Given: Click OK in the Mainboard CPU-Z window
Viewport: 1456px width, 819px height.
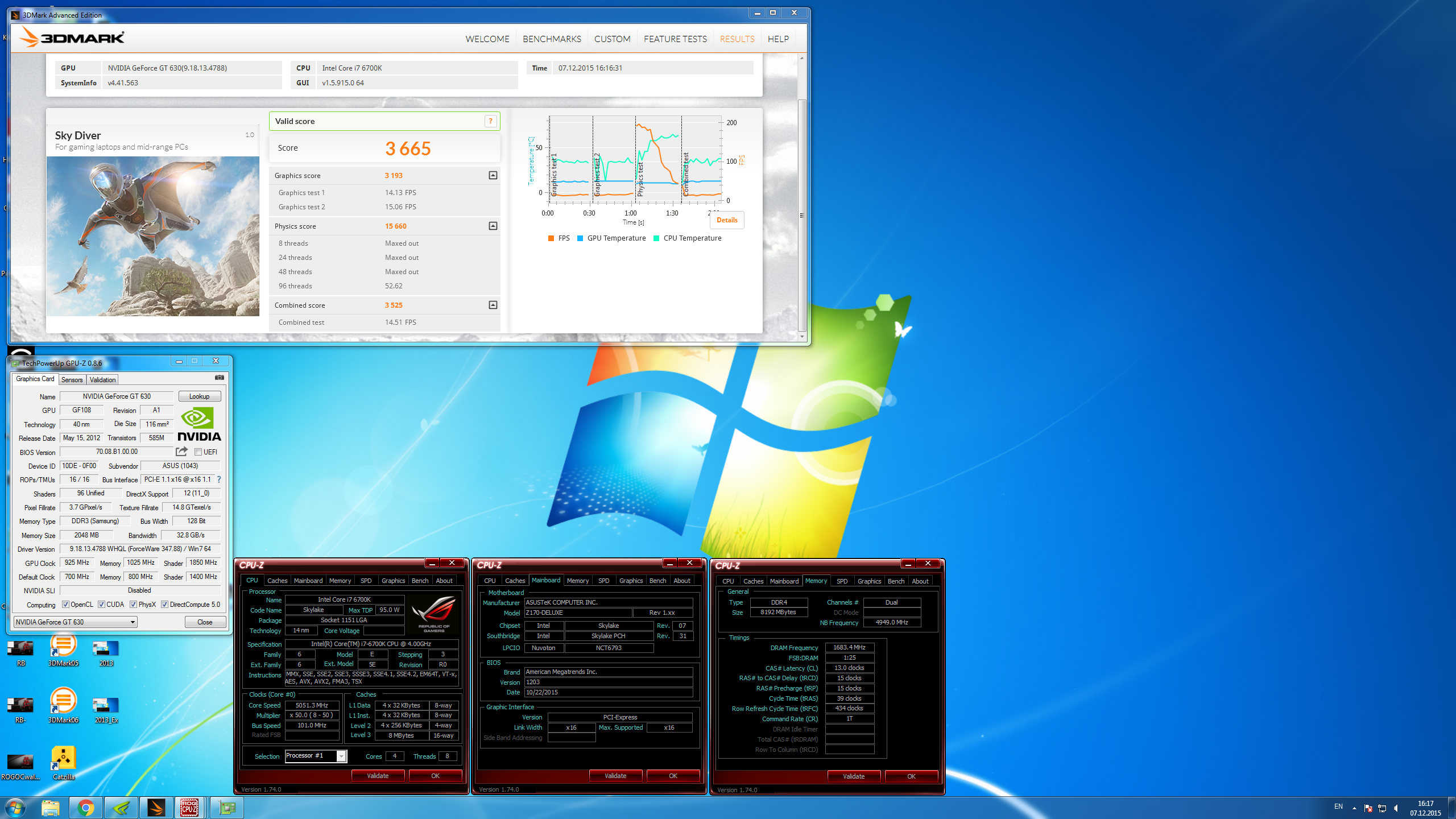Looking at the screenshot, I should [673, 776].
